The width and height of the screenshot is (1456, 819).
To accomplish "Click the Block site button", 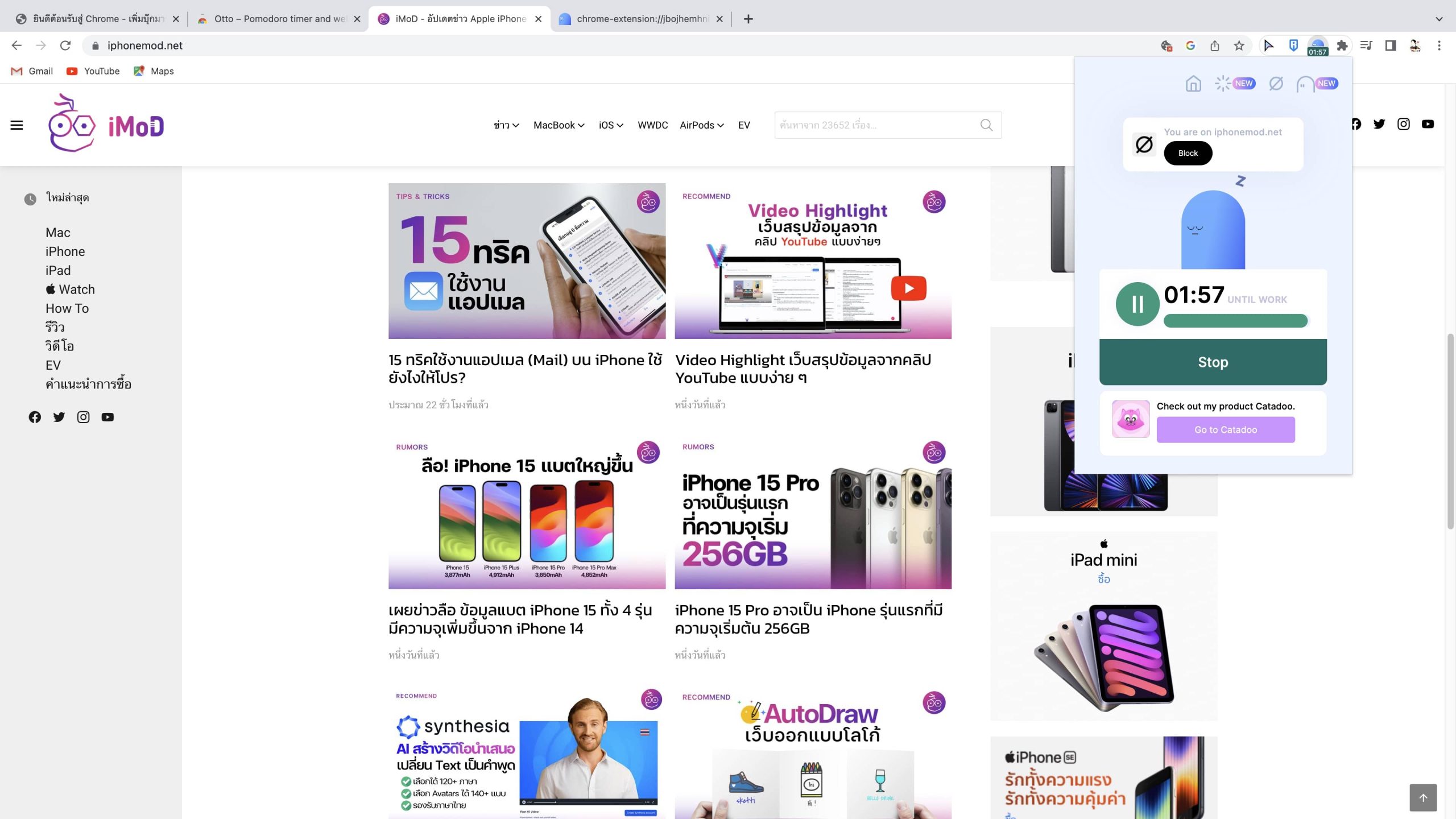I will pyautogui.click(x=1188, y=153).
